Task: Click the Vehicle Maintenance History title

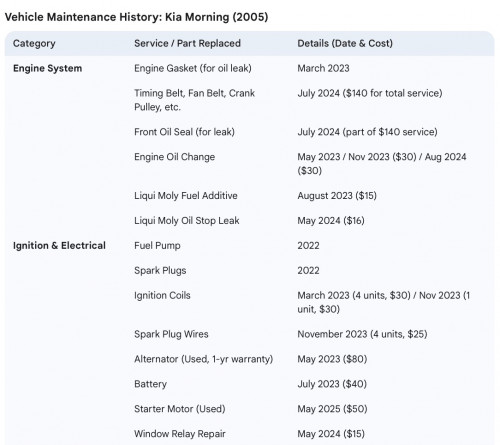Action: coord(136,17)
